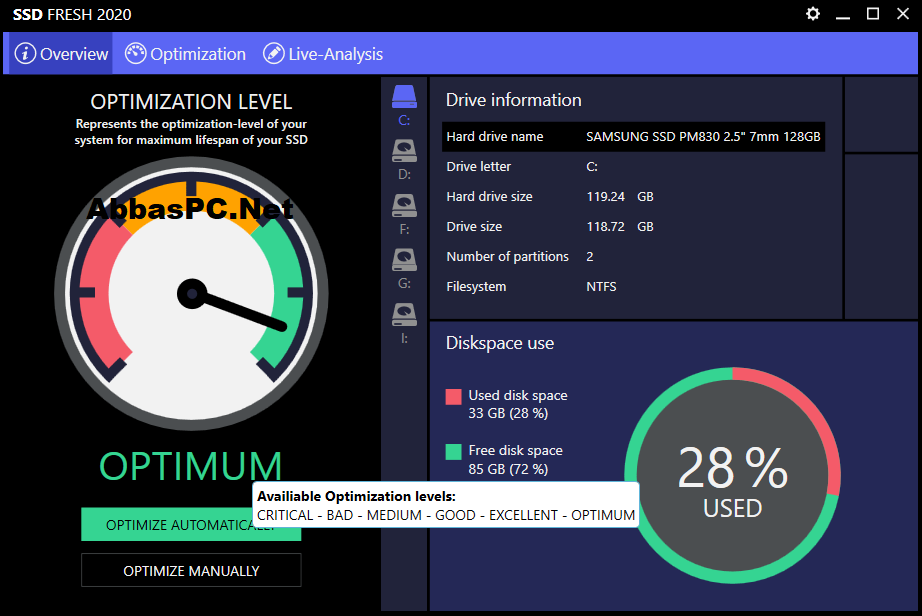
Task: Click the Drive size value 118.72
Action: pyautogui.click(x=605, y=226)
